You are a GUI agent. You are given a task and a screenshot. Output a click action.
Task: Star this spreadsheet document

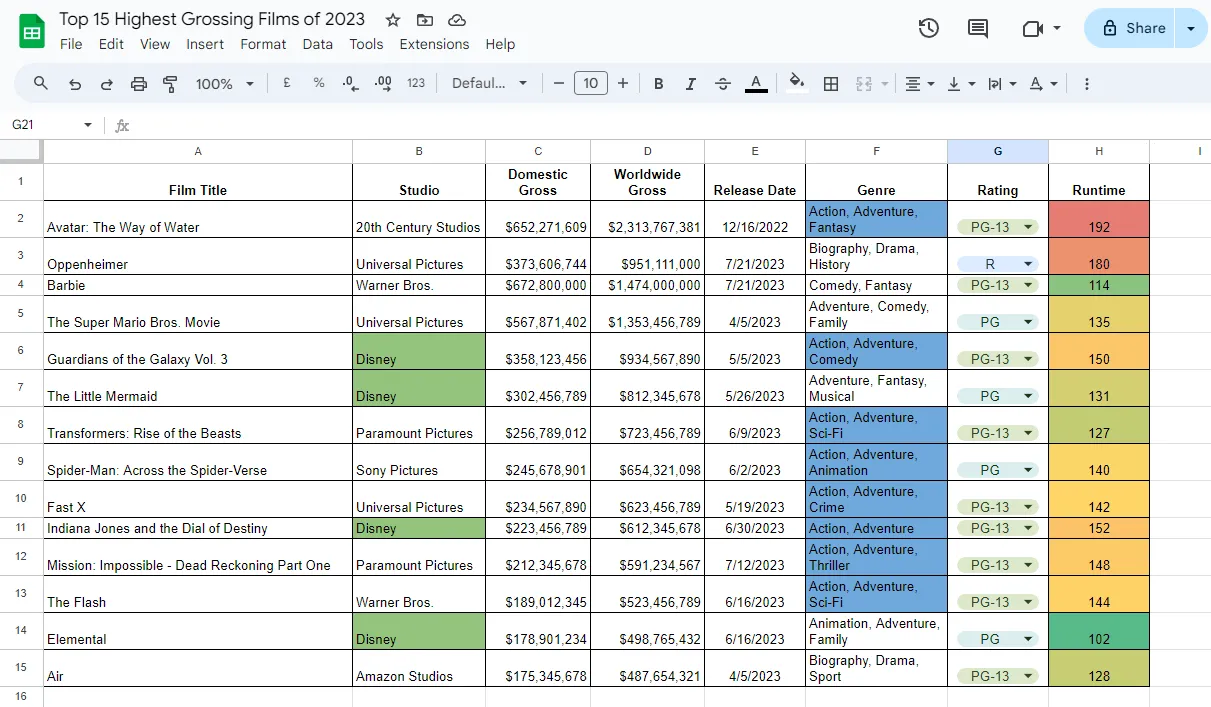pos(393,20)
